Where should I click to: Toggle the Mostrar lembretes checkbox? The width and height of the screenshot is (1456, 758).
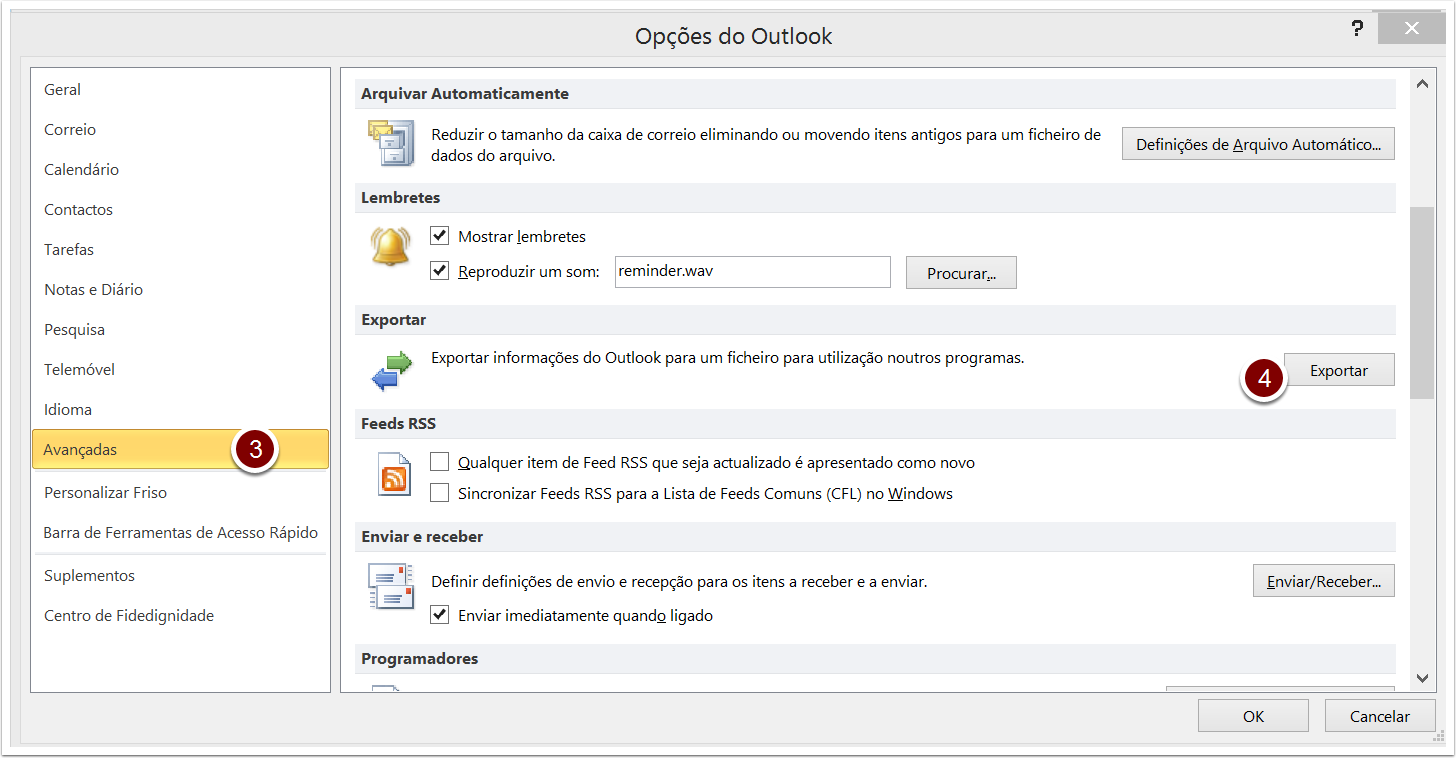(439, 236)
